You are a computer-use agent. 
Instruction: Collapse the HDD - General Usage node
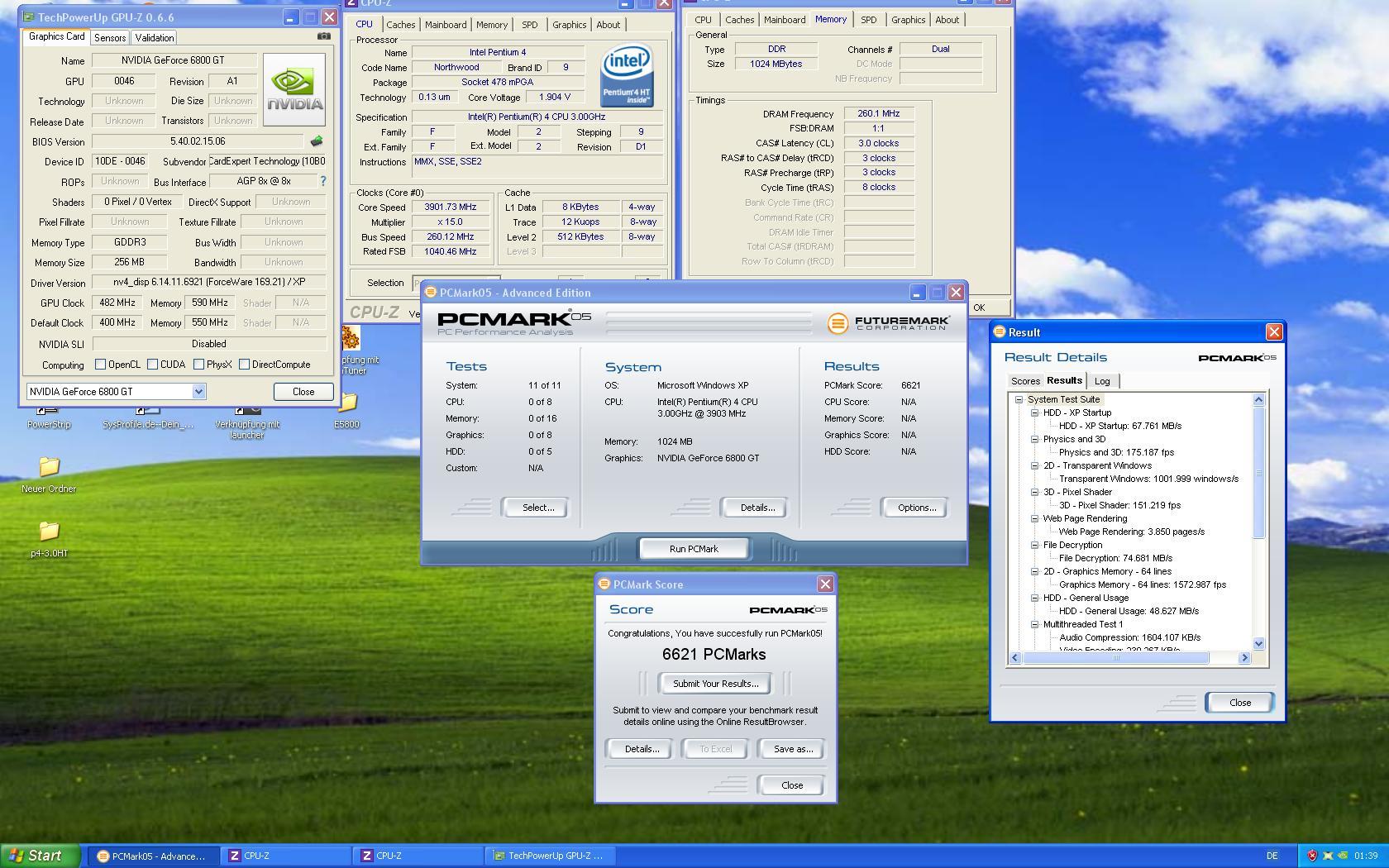pos(1034,598)
